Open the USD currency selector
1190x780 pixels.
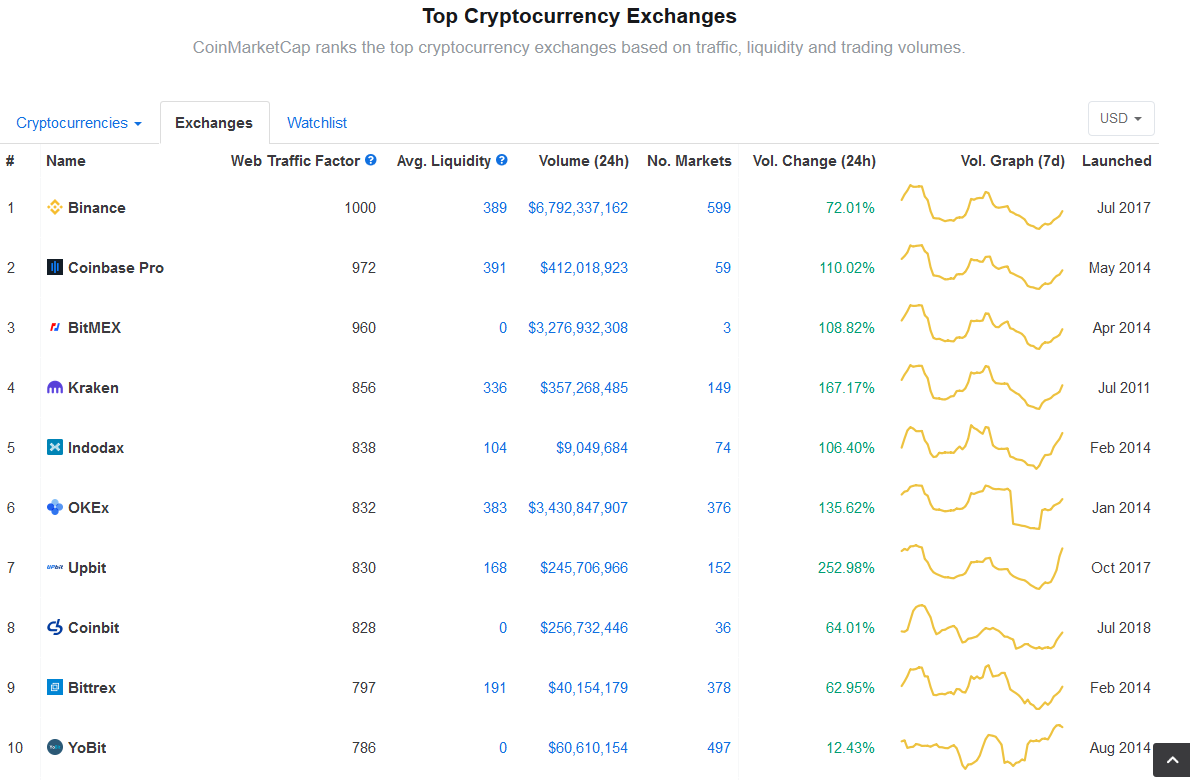1121,118
